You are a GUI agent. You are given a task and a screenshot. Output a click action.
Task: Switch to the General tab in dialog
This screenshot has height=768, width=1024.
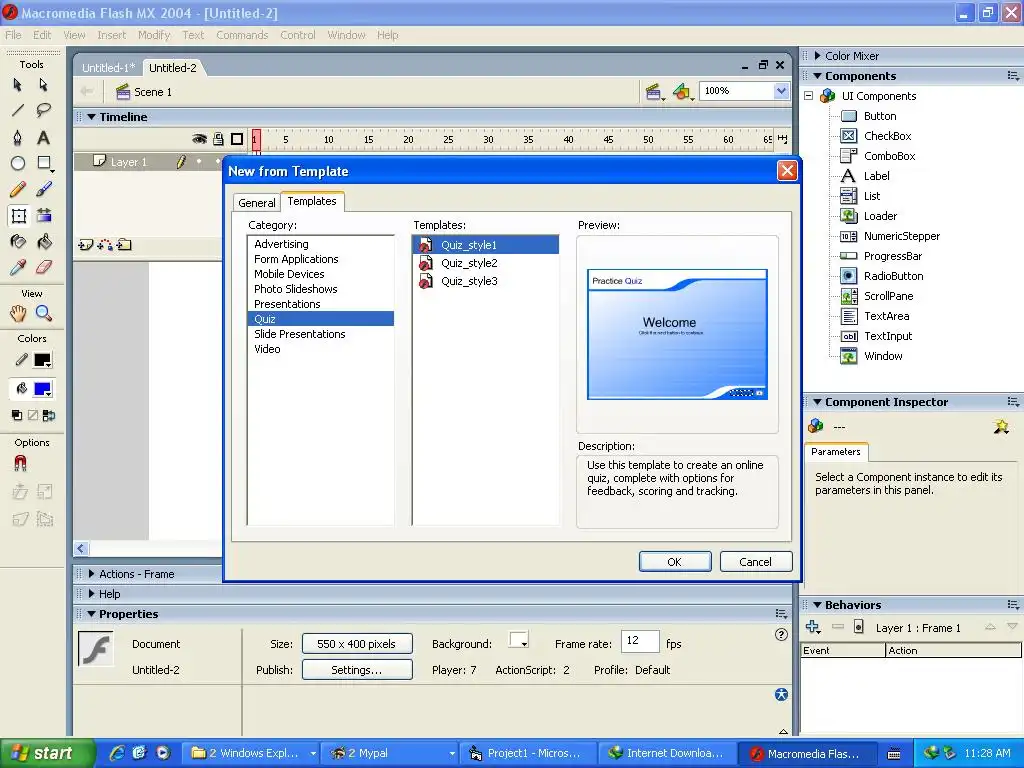point(257,203)
